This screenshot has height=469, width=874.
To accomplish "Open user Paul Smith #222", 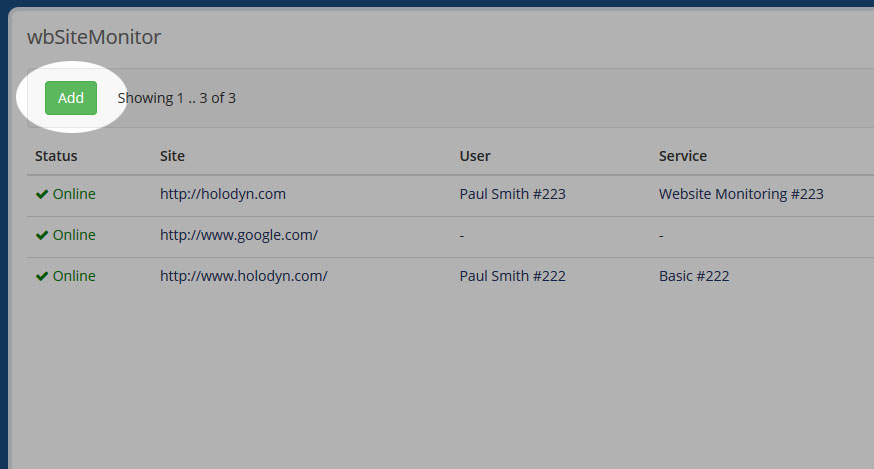I will pyautogui.click(x=512, y=276).
